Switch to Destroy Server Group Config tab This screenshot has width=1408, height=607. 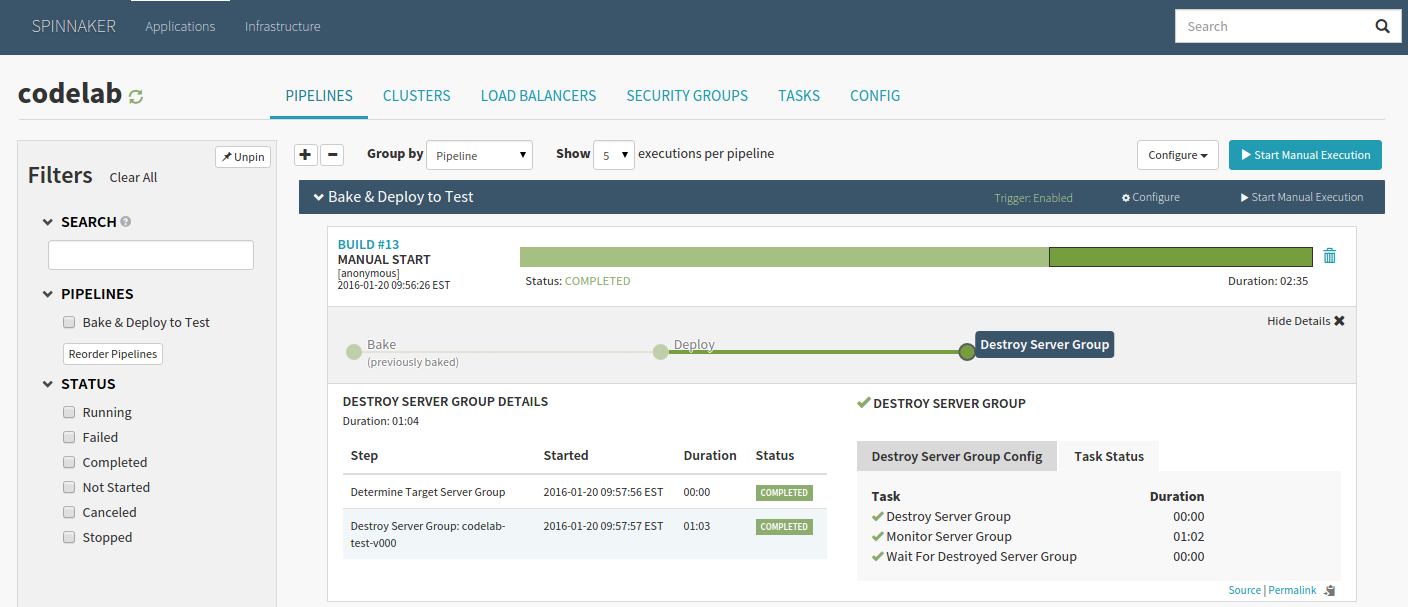[957, 456]
